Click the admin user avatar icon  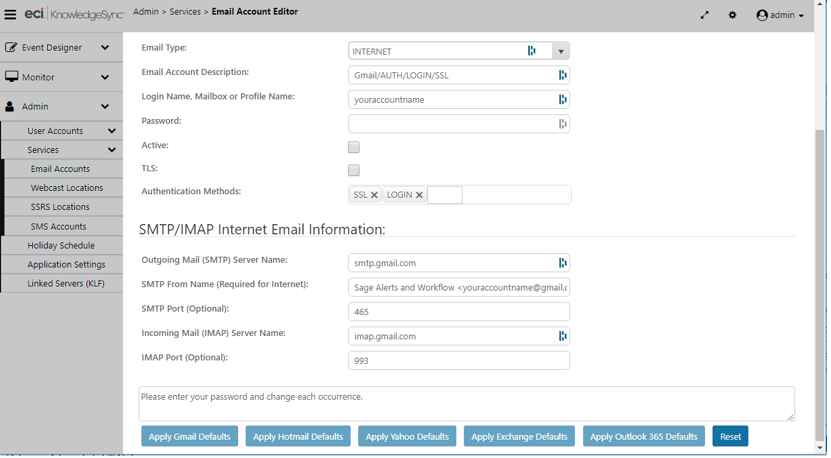762,15
